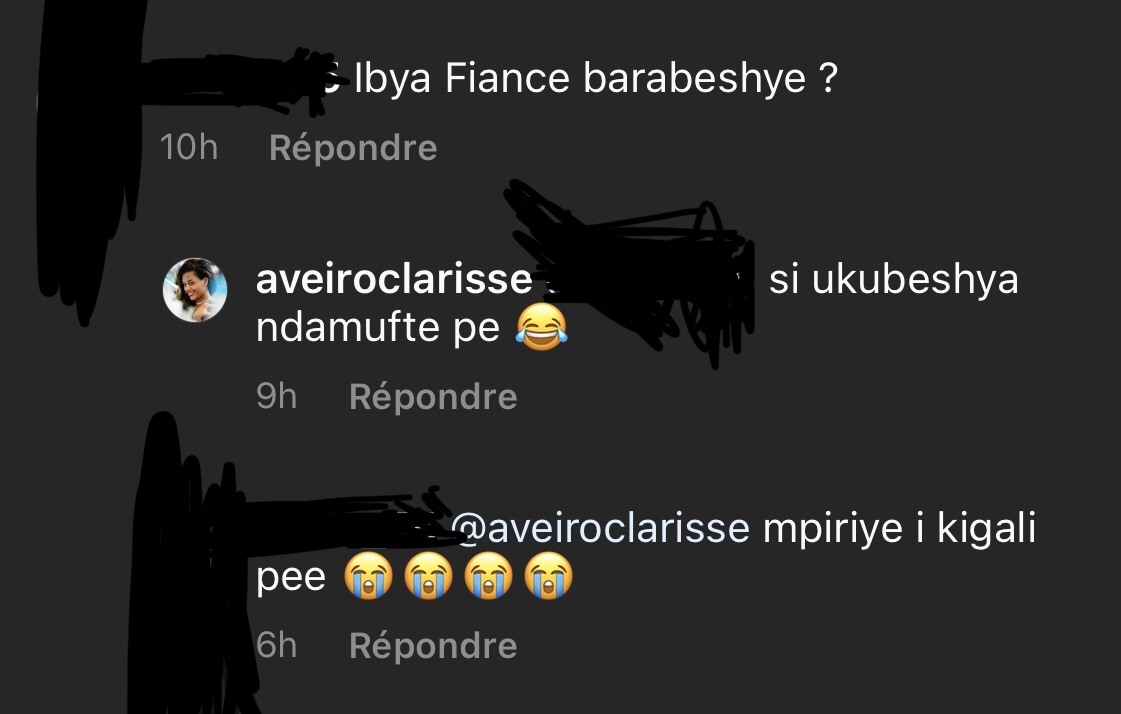Open aveiroclarisse's profile picture
Image resolution: width=1121 pixels, height=714 pixels.
(x=195, y=289)
